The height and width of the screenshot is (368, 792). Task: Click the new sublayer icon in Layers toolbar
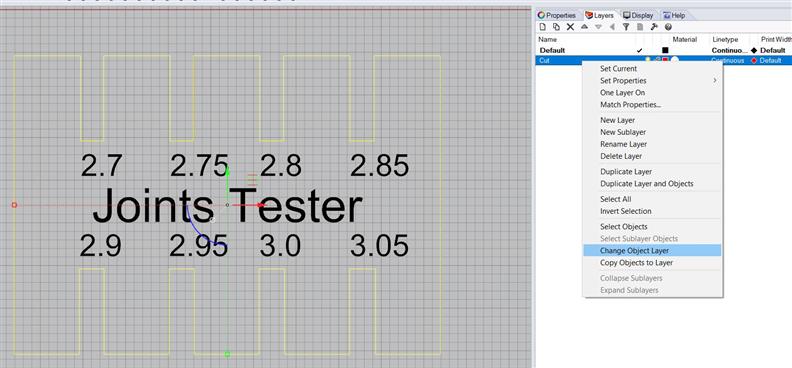coord(556,27)
